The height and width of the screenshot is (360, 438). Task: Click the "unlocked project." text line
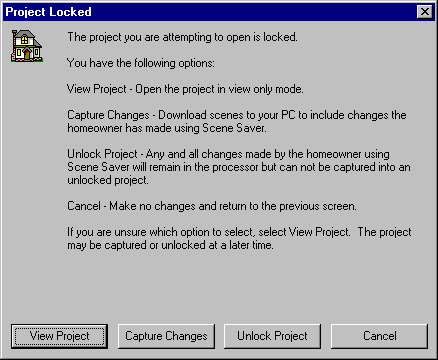click(x=108, y=180)
